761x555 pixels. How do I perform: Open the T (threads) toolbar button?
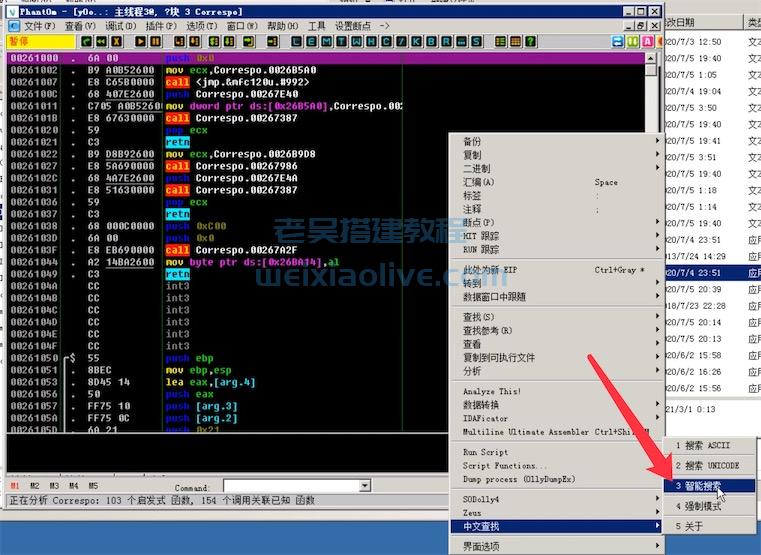pyautogui.click(x=343, y=41)
